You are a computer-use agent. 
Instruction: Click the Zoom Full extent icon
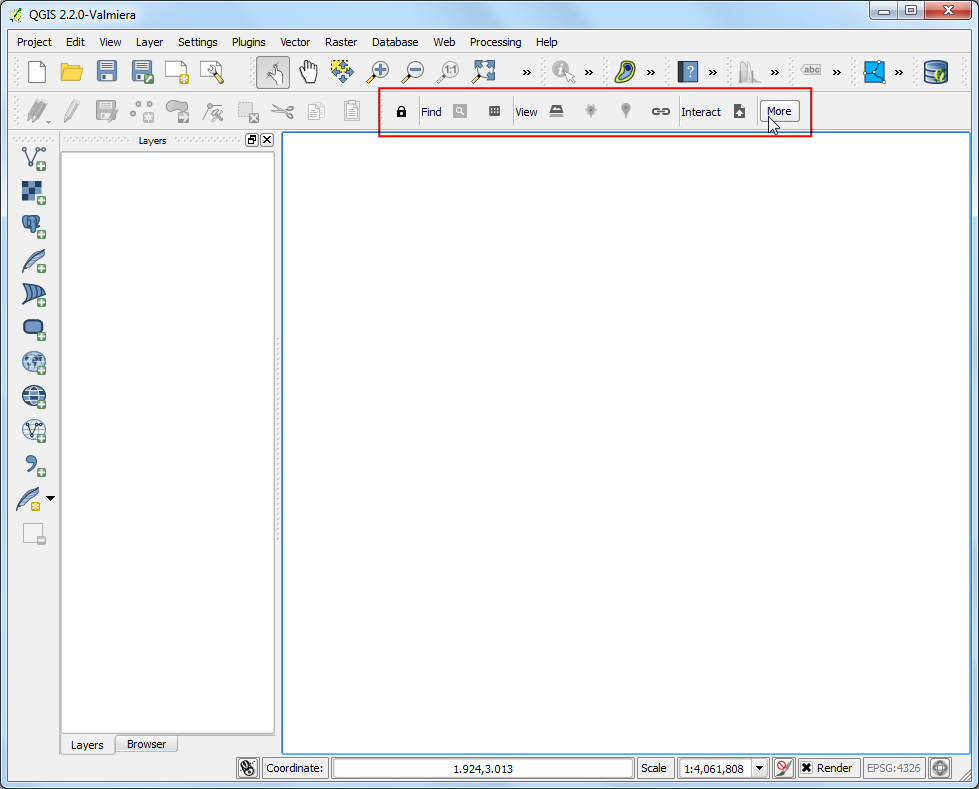(x=484, y=71)
